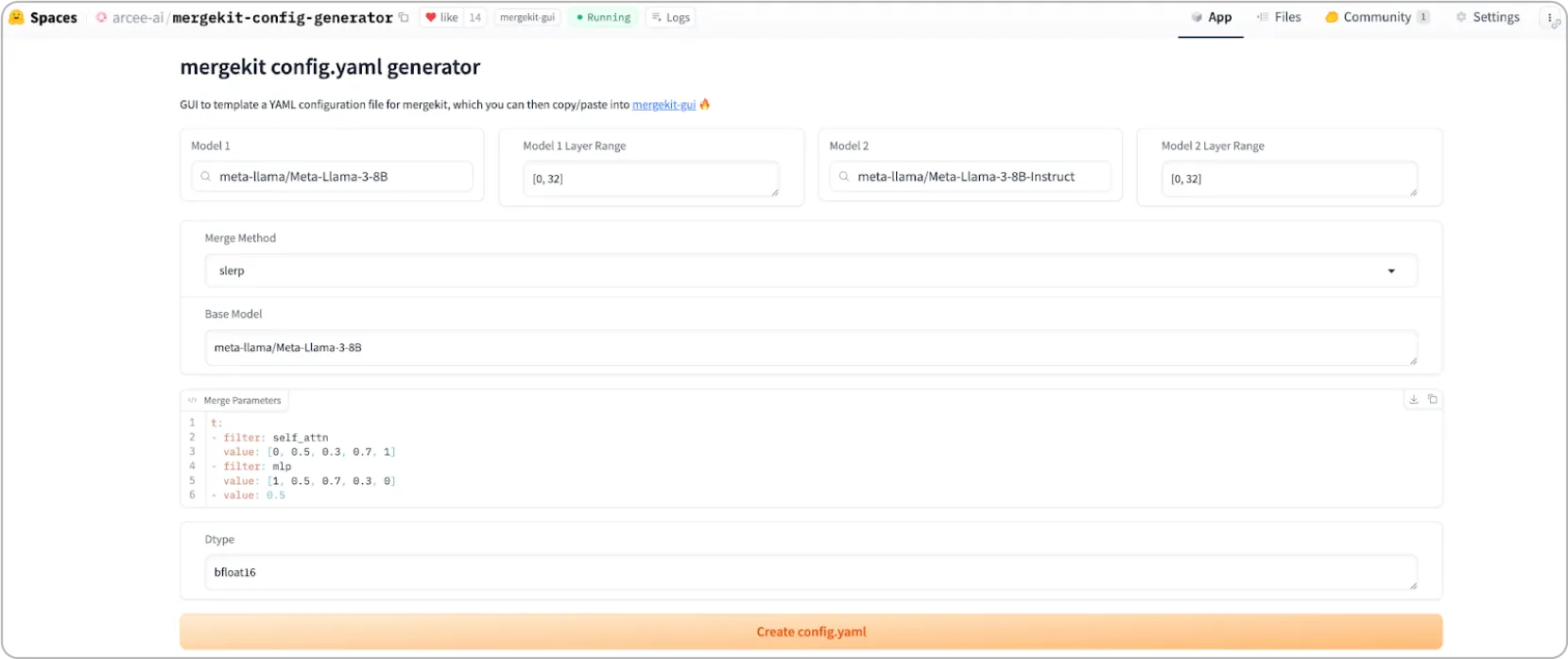
Task: Download the Merge Parameters code
Action: tap(1414, 400)
